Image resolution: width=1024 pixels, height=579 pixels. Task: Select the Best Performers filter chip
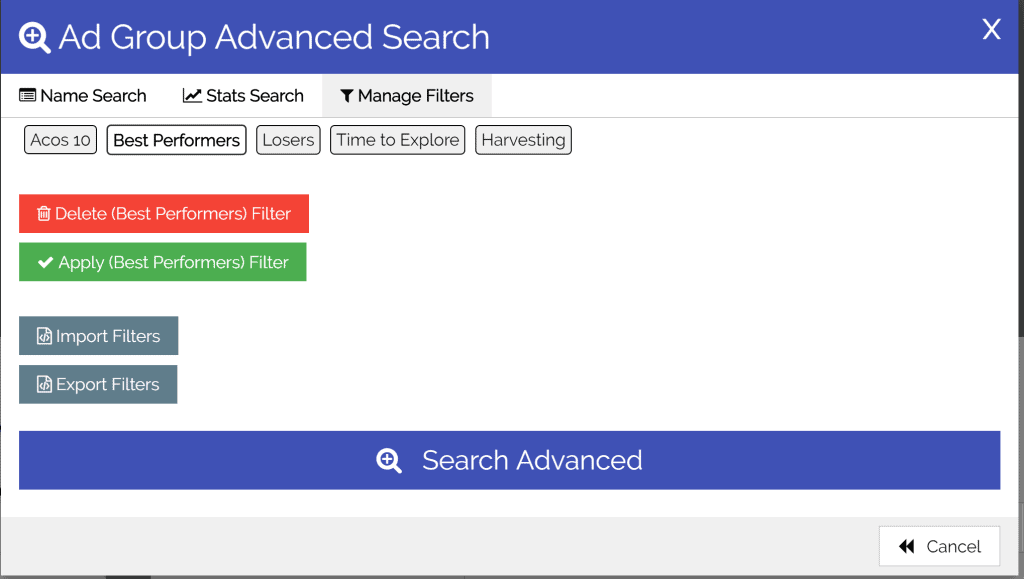point(176,140)
